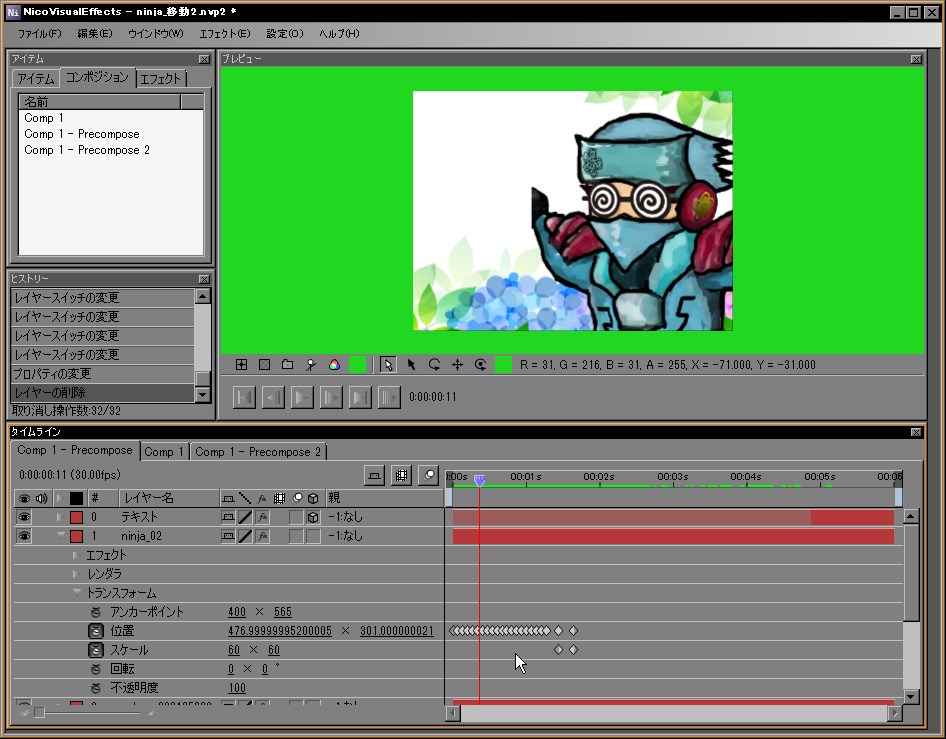
Task: Open the RGB channel color icon
Action: pos(334,364)
